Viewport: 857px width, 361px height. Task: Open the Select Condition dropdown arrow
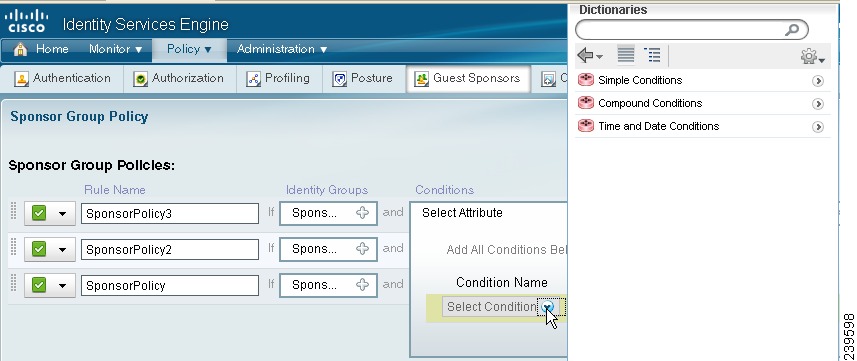[548, 307]
